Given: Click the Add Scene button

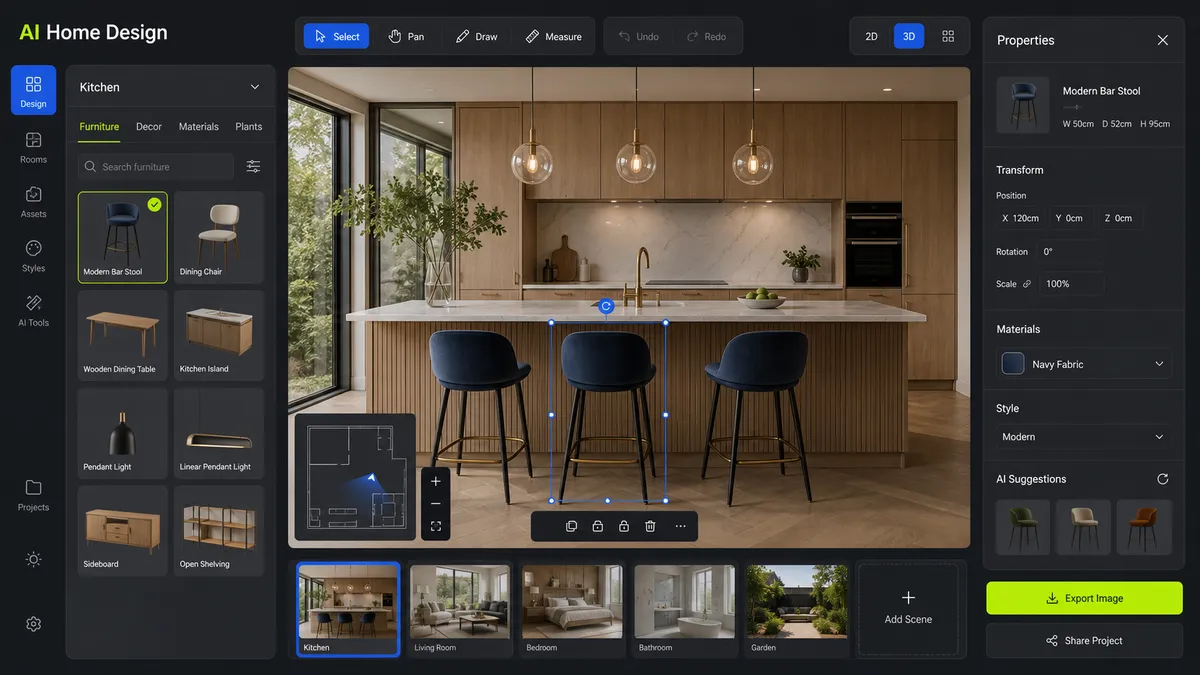Looking at the screenshot, I should tap(908, 609).
